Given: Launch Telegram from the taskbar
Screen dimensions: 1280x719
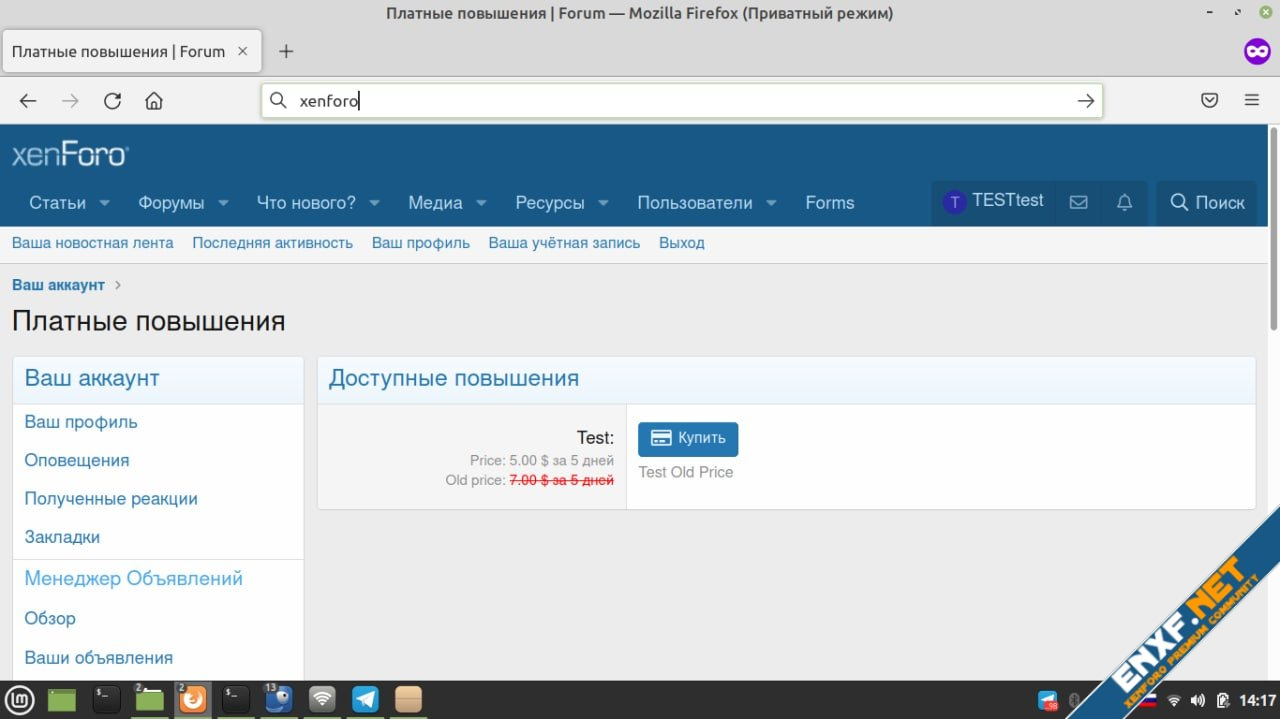Looking at the screenshot, I should (365, 699).
